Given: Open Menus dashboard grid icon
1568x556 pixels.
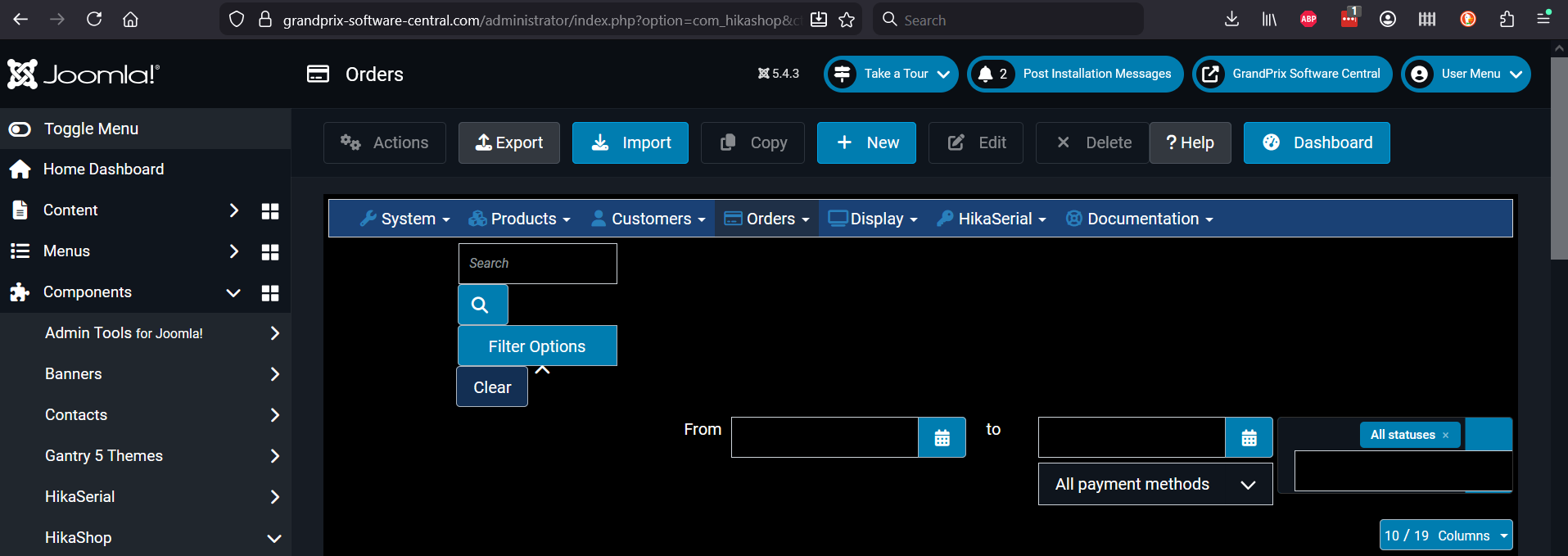Looking at the screenshot, I should [270, 251].
